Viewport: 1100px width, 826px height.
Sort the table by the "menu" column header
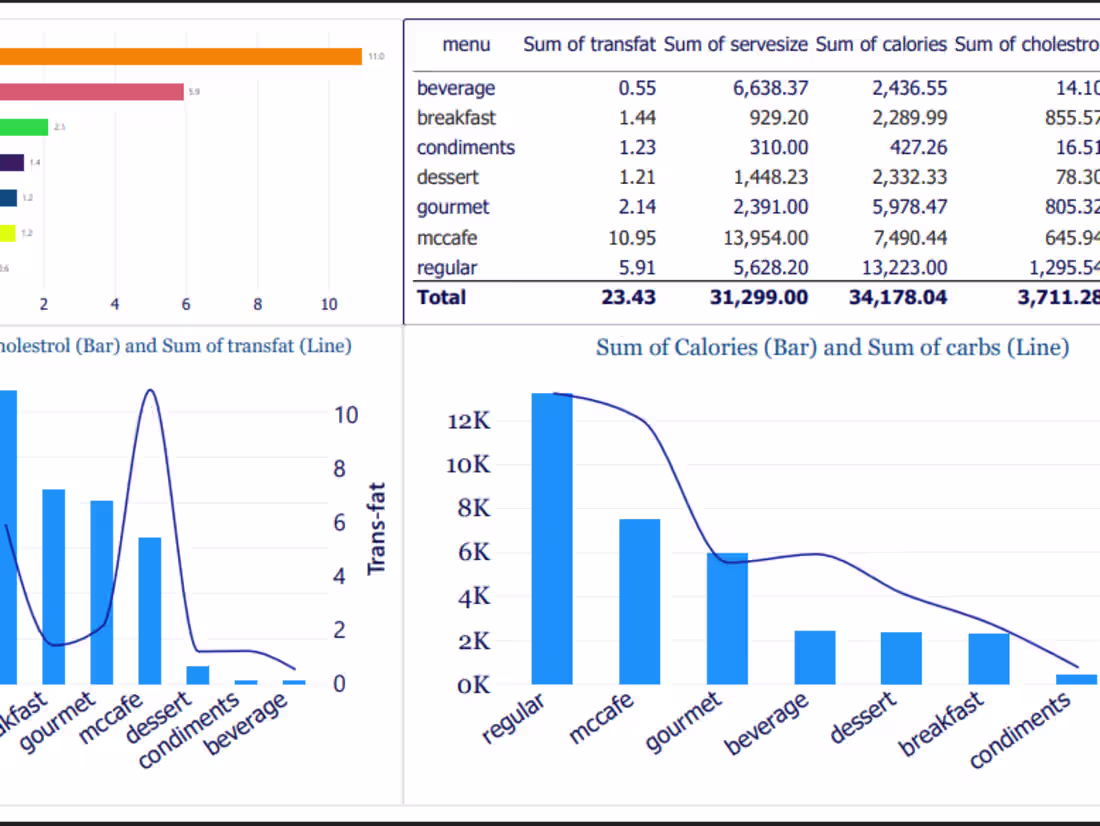point(466,45)
